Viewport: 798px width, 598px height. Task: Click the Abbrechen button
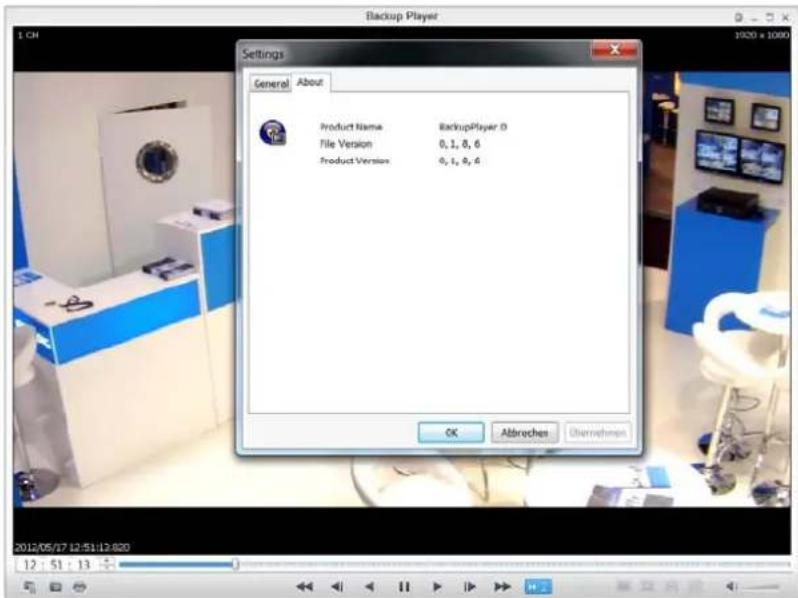tap(525, 433)
